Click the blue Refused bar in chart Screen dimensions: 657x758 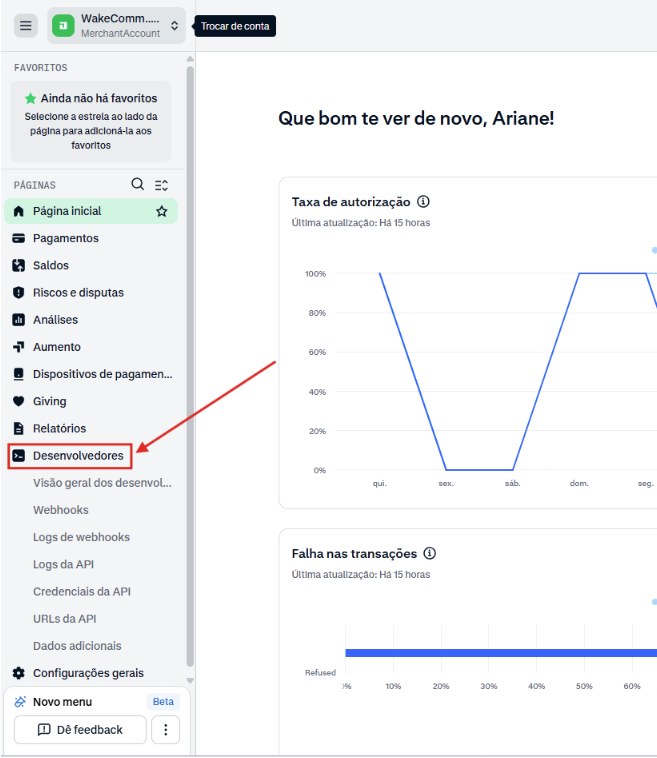pos(501,653)
